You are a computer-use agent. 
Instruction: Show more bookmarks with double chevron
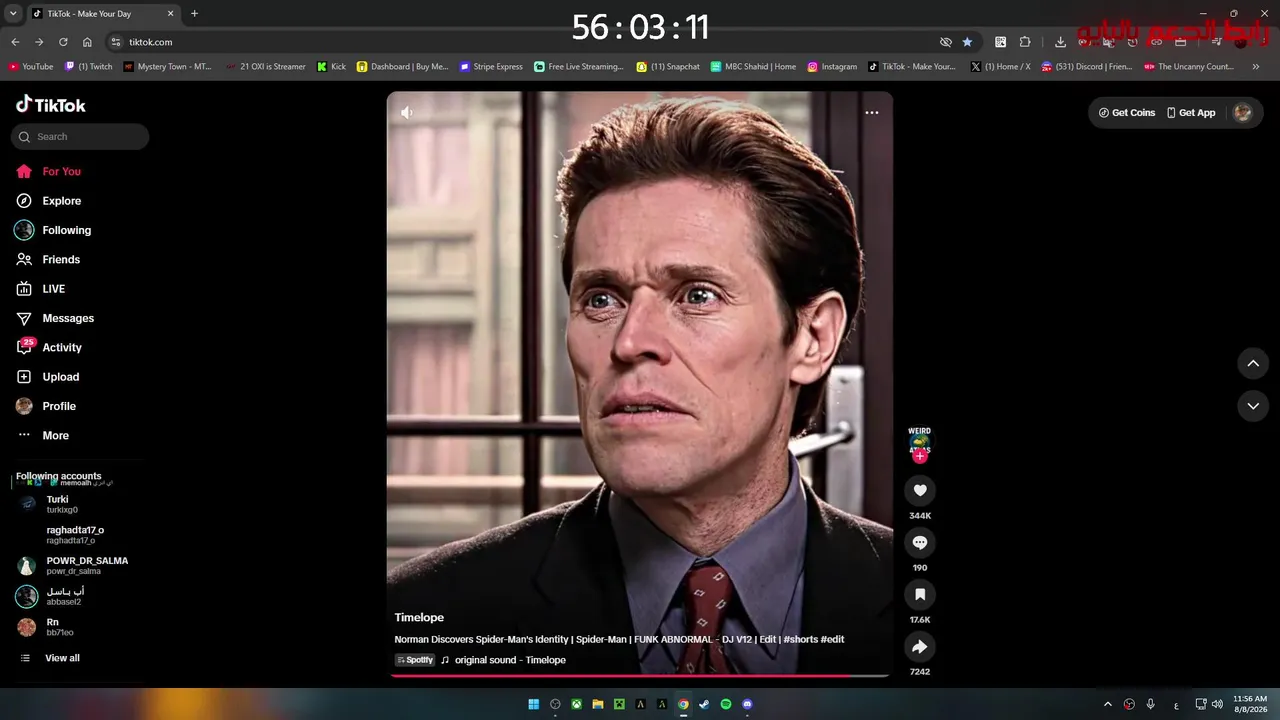(x=1256, y=67)
